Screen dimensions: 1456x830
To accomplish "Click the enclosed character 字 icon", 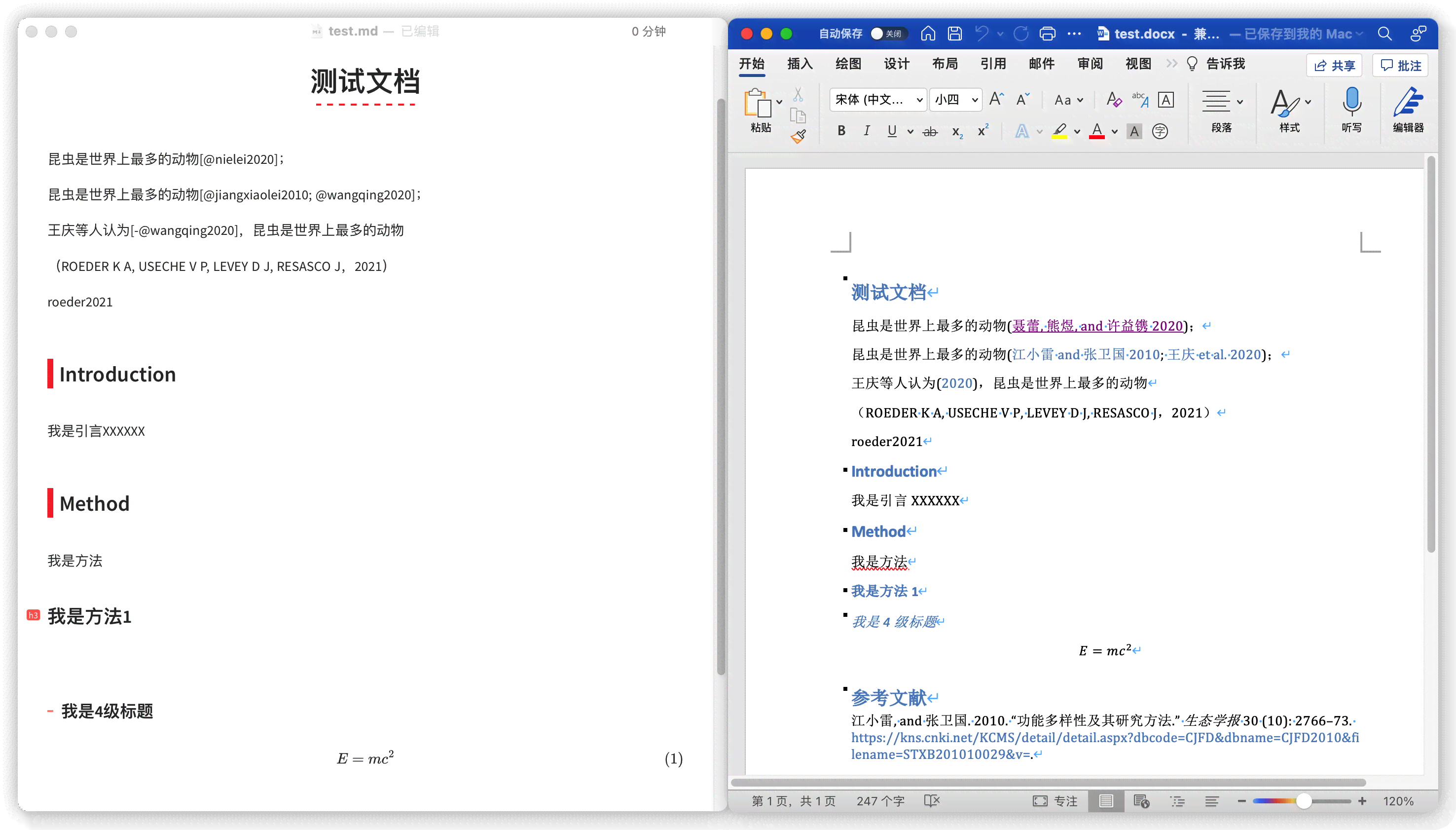I will point(1160,132).
